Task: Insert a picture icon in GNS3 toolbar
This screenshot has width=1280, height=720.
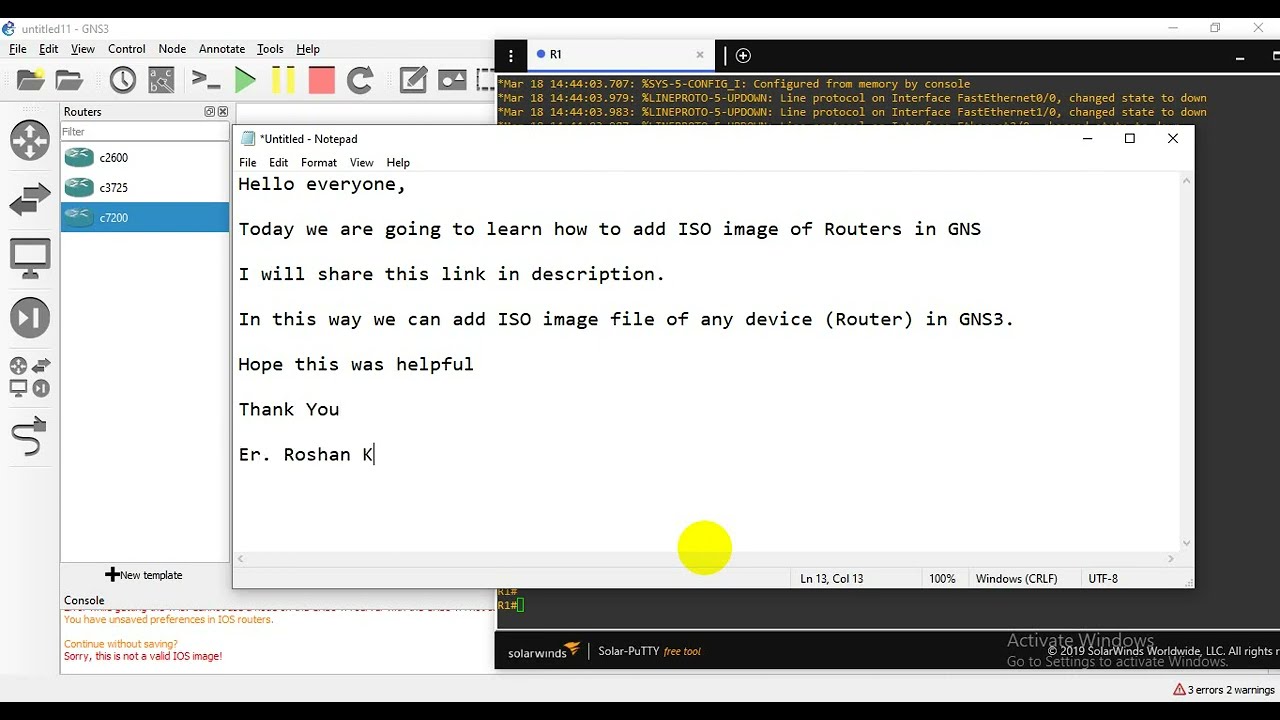Action: click(452, 80)
